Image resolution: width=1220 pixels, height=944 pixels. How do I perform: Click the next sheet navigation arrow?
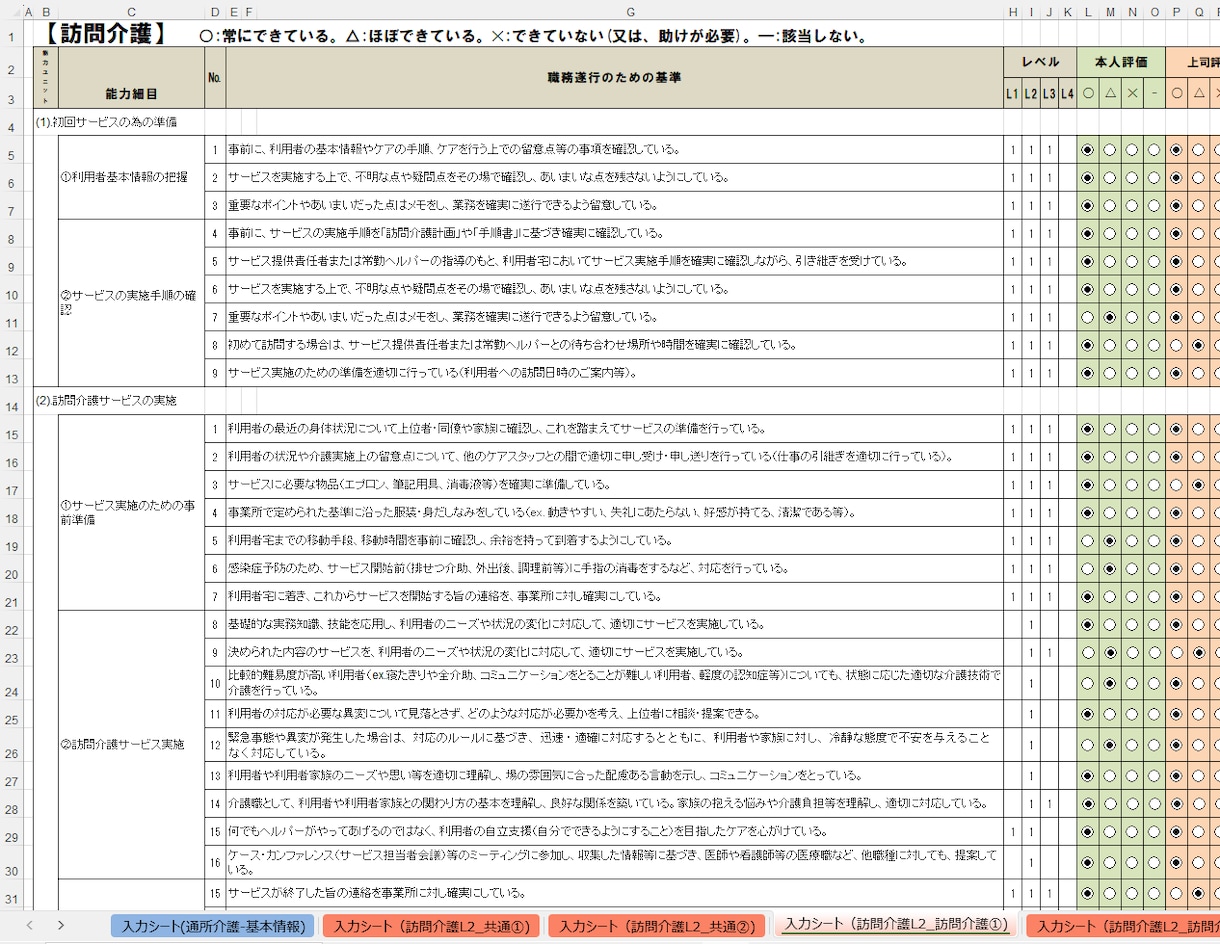[x=61, y=926]
